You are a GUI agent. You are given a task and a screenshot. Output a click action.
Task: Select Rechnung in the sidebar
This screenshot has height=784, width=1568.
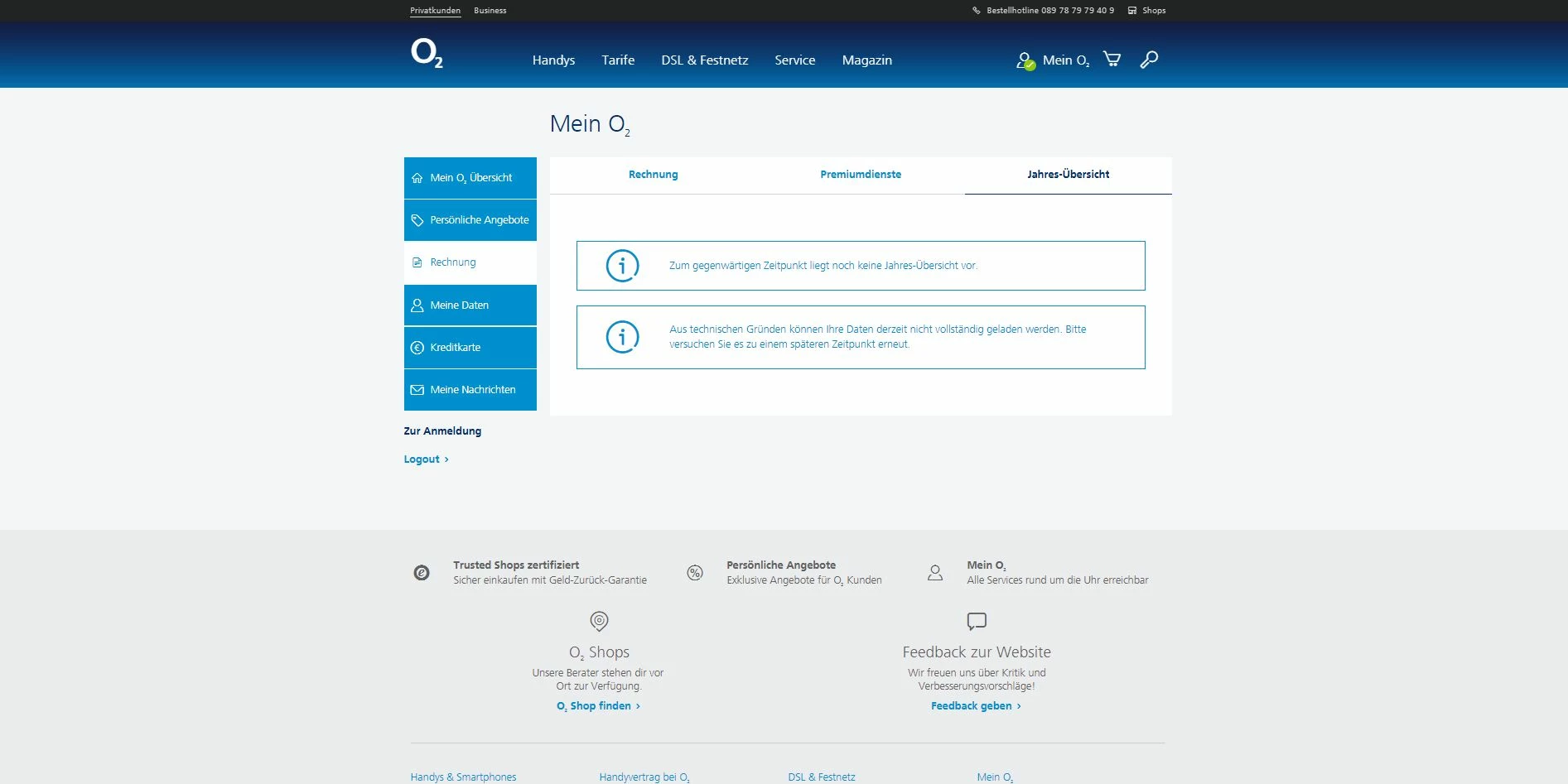[470, 262]
